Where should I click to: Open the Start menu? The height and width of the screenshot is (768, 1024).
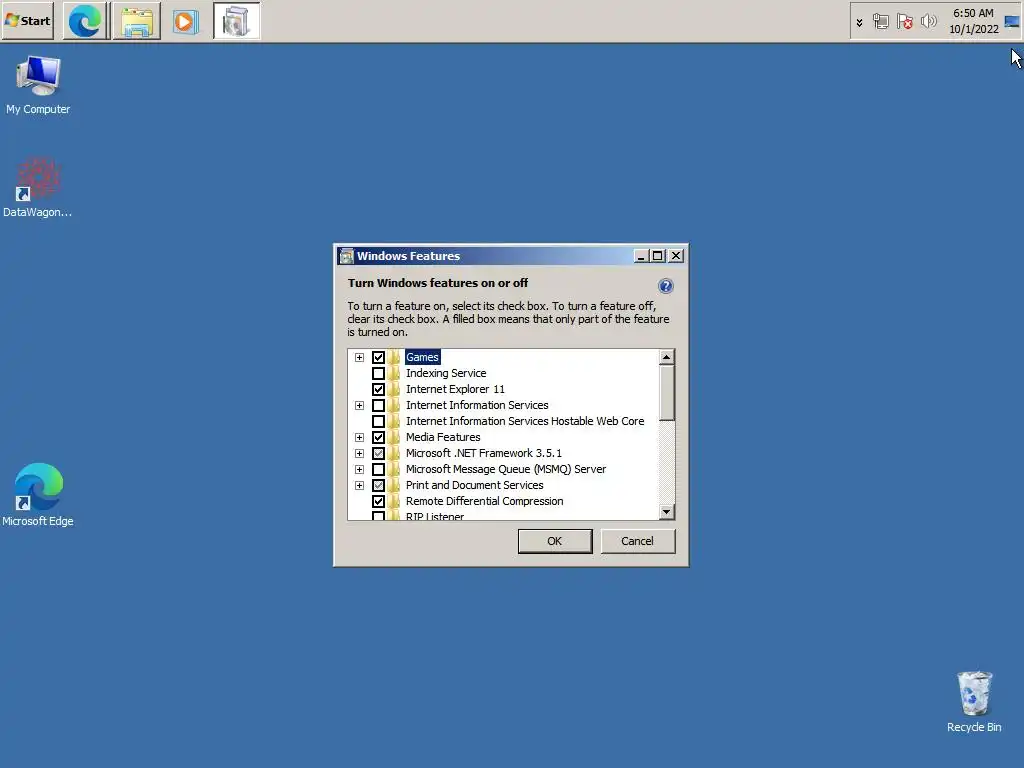[27, 21]
